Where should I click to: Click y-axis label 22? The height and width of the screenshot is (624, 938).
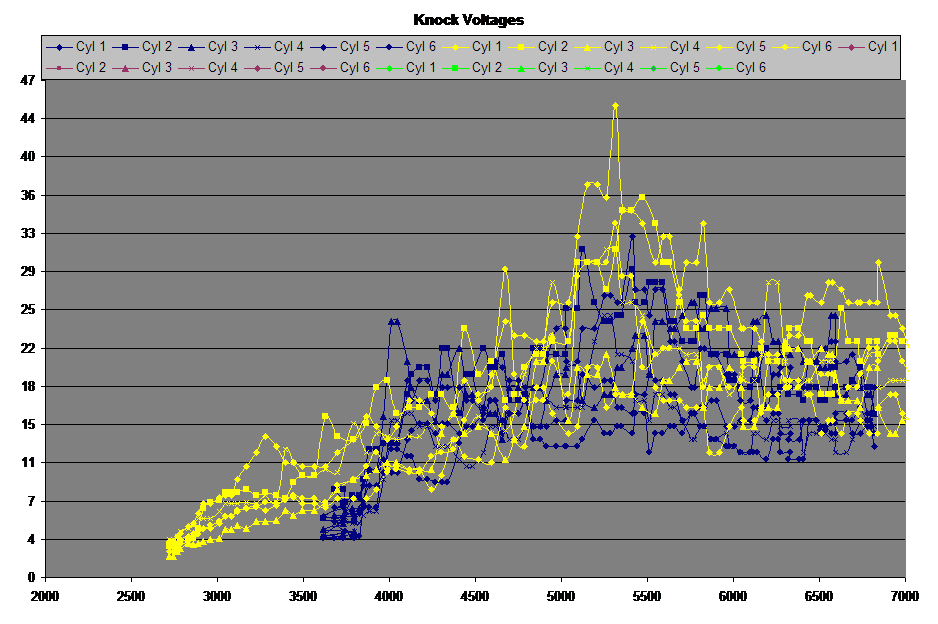coord(28,348)
